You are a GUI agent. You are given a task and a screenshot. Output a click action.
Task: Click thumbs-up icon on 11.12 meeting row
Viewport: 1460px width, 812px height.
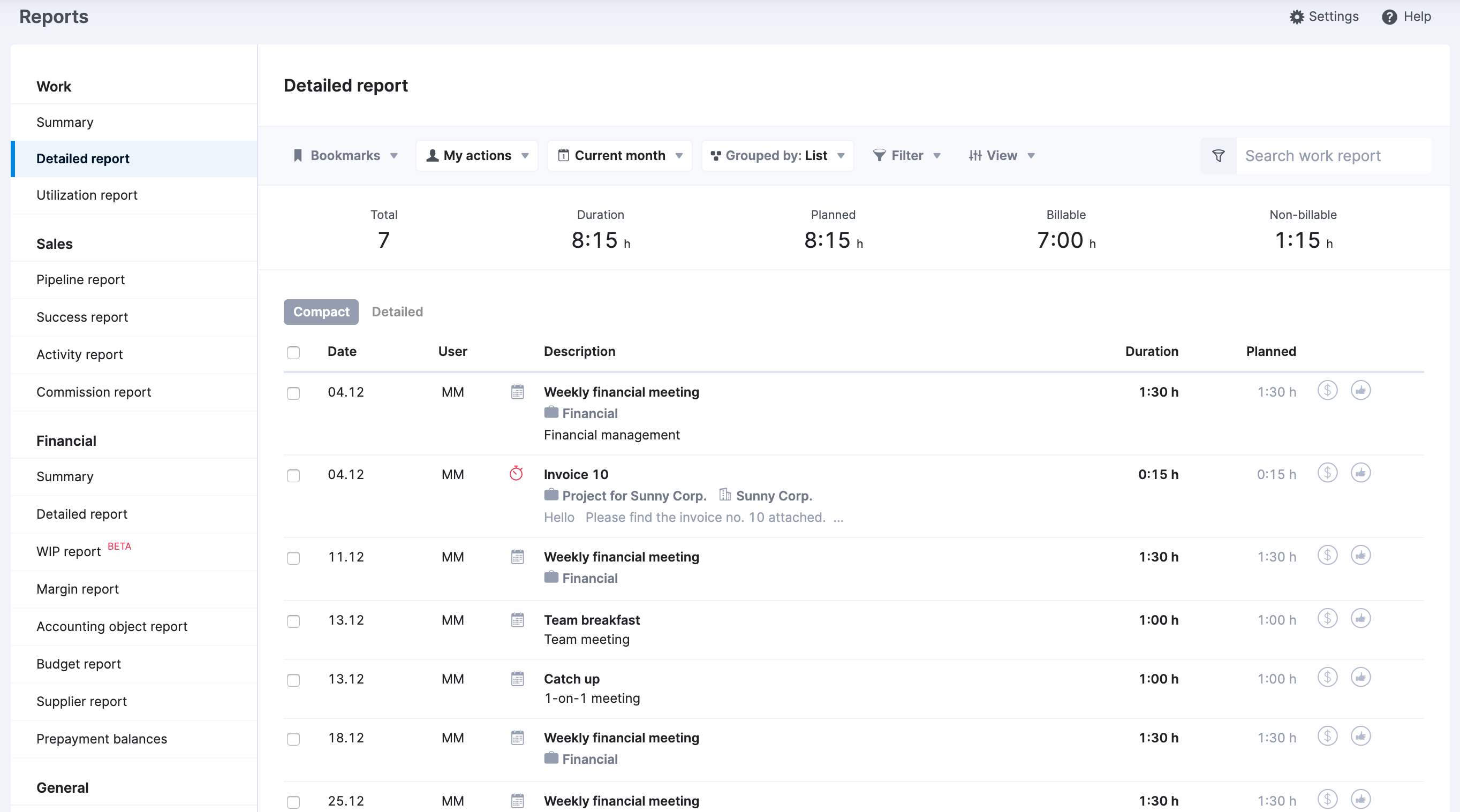[x=1360, y=555]
